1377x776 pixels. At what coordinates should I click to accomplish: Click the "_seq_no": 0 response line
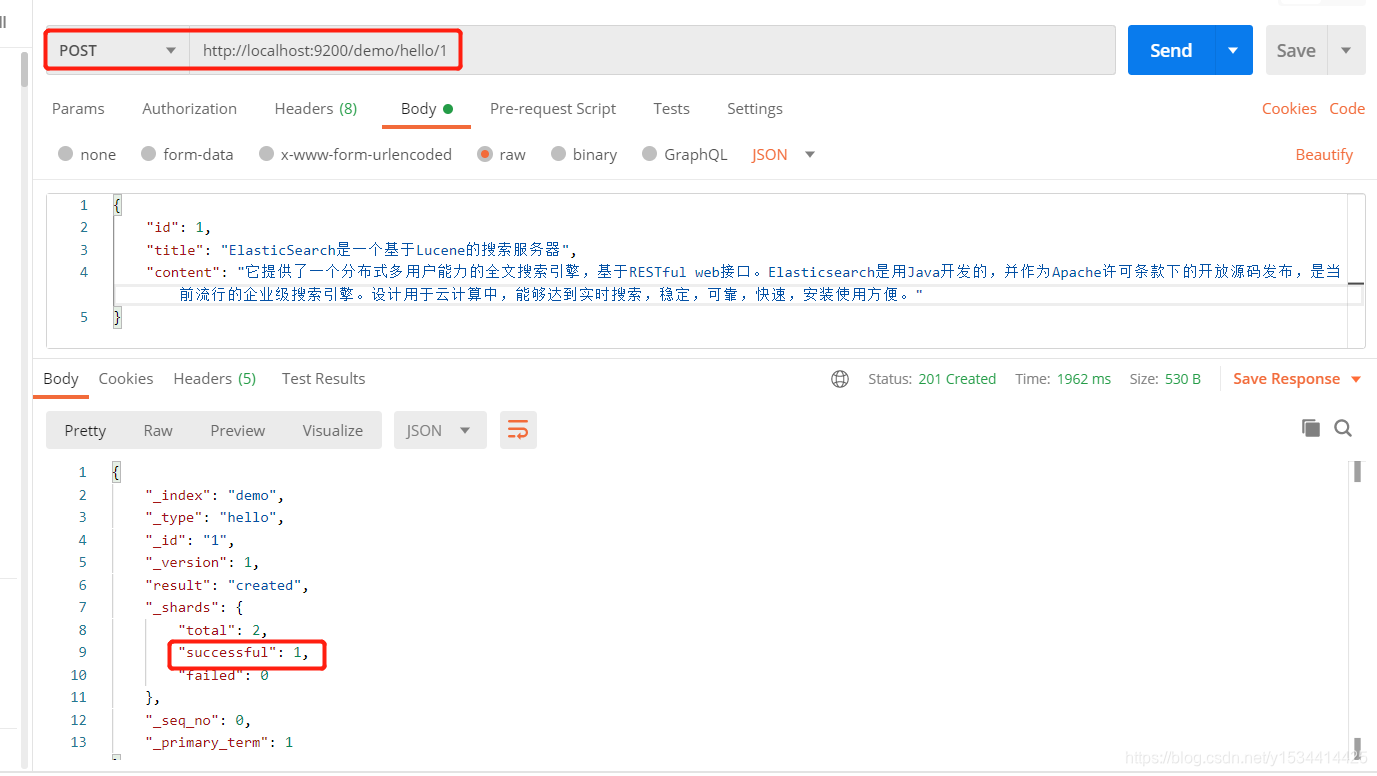pos(198,720)
